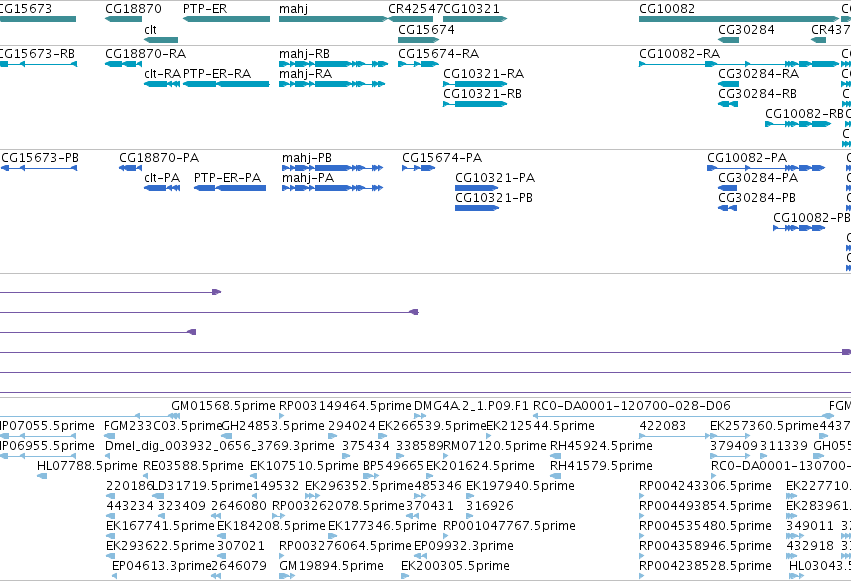
Task: Select the mahj-PB protein label
Action: 307,158
